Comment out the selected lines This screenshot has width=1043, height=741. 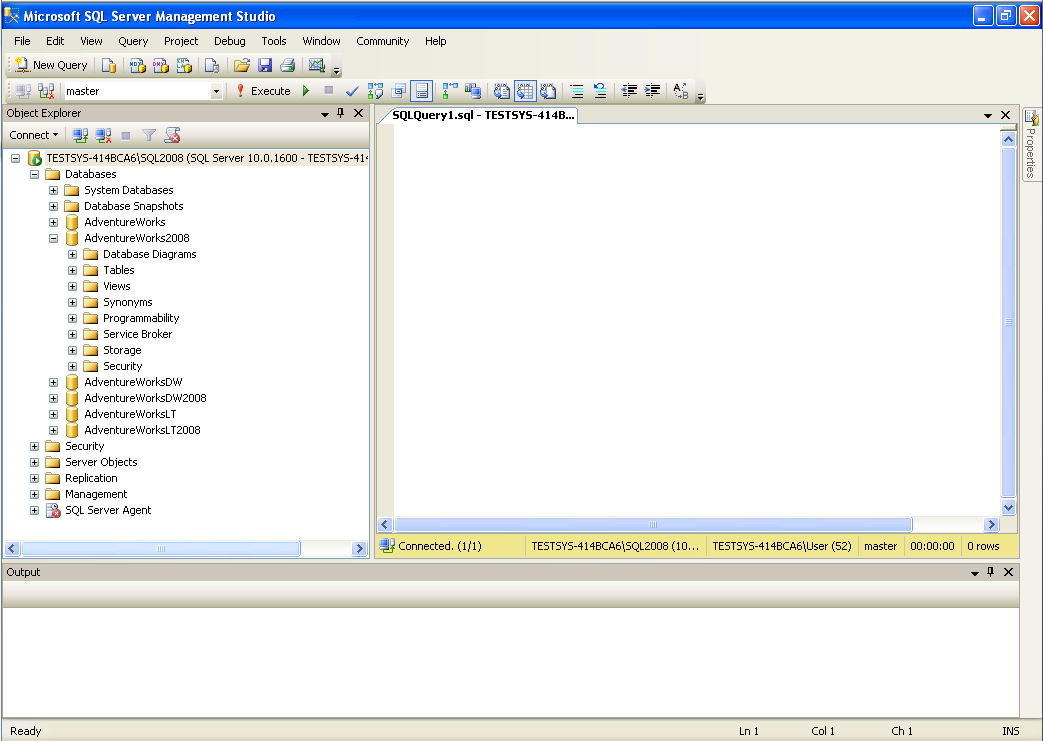577,91
